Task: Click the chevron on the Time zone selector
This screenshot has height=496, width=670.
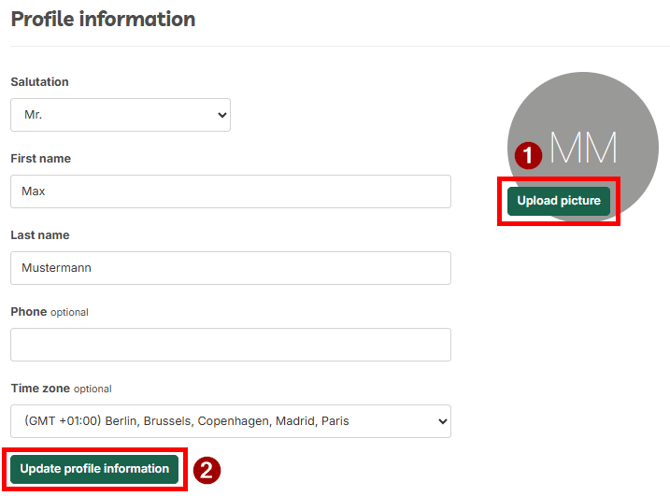Action: click(x=443, y=421)
